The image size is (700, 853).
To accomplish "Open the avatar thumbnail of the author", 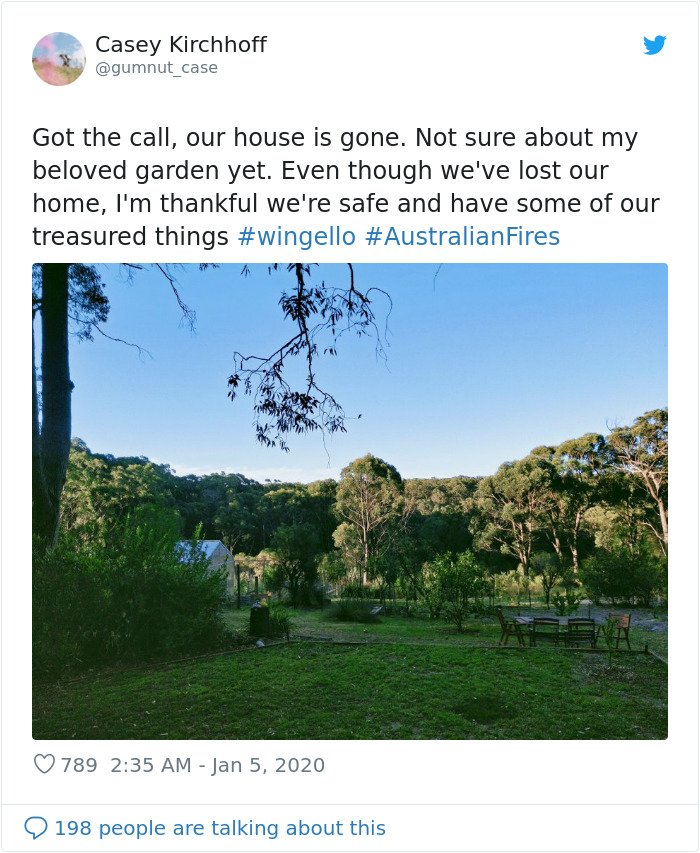I will (59, 59).
